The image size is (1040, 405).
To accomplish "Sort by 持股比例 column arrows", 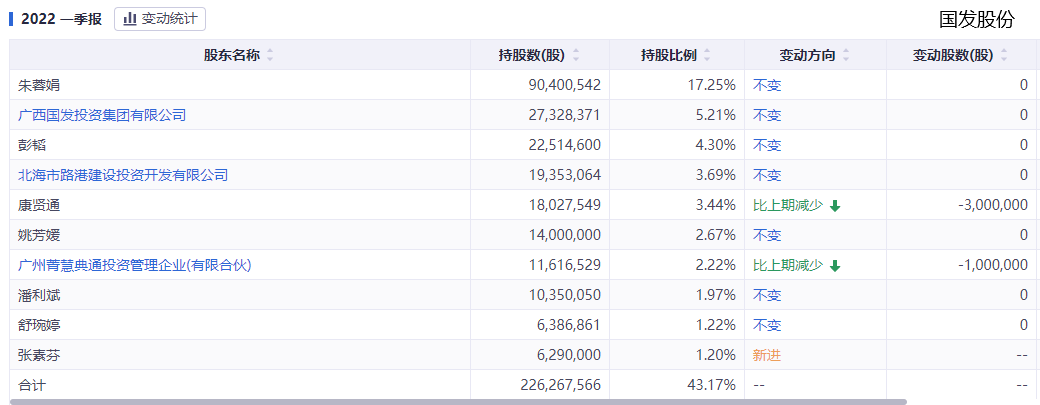I will [707, 55].
